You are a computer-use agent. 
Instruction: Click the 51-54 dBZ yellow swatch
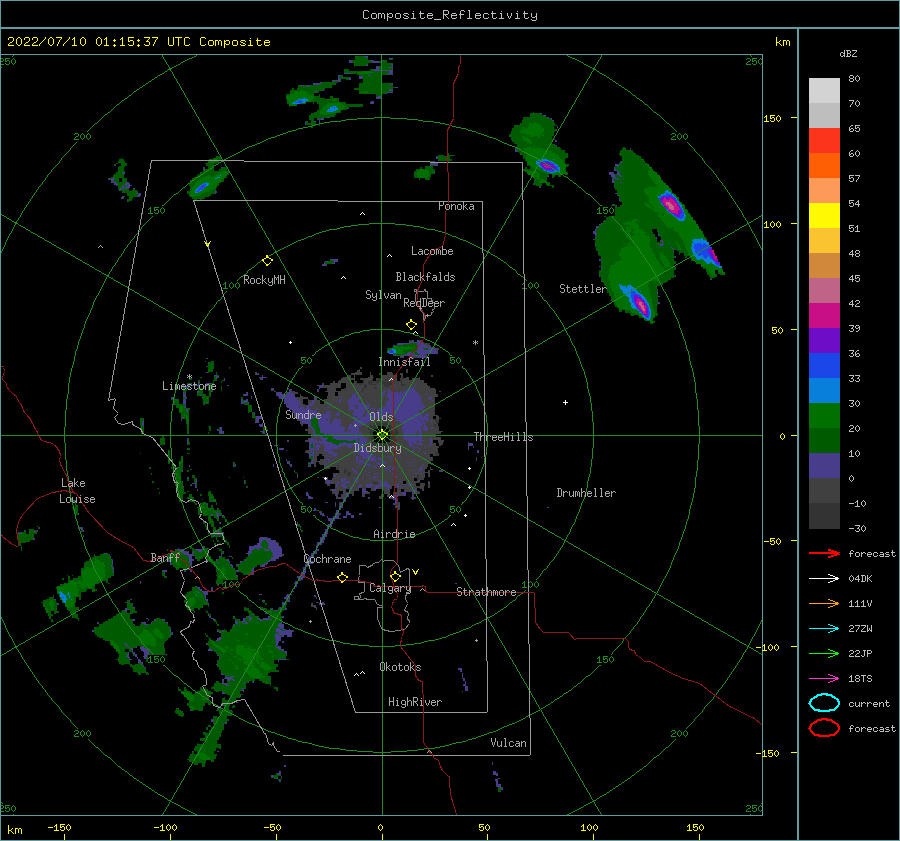click(x=824, y=216)
